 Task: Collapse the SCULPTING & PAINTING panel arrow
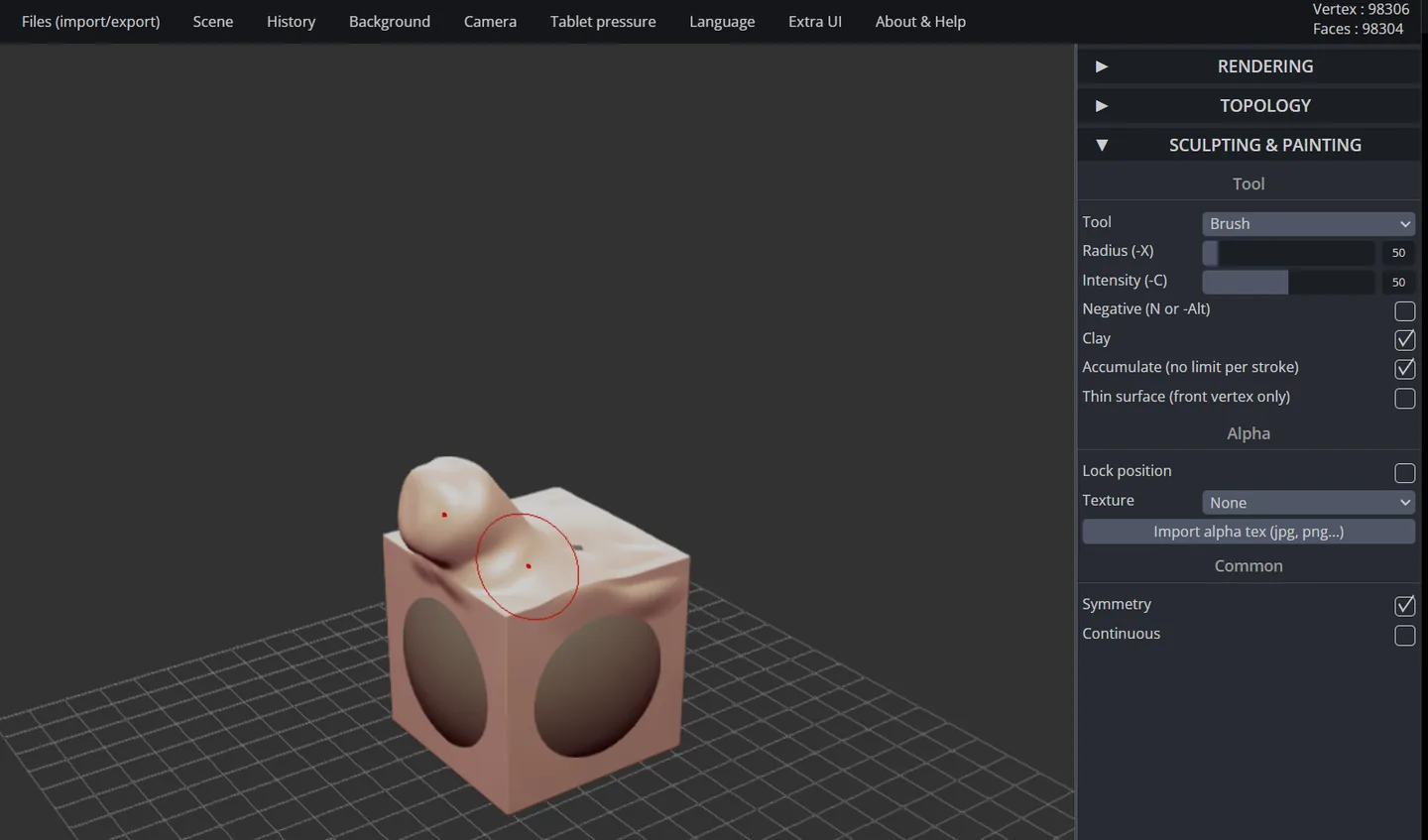point(1101,145)
